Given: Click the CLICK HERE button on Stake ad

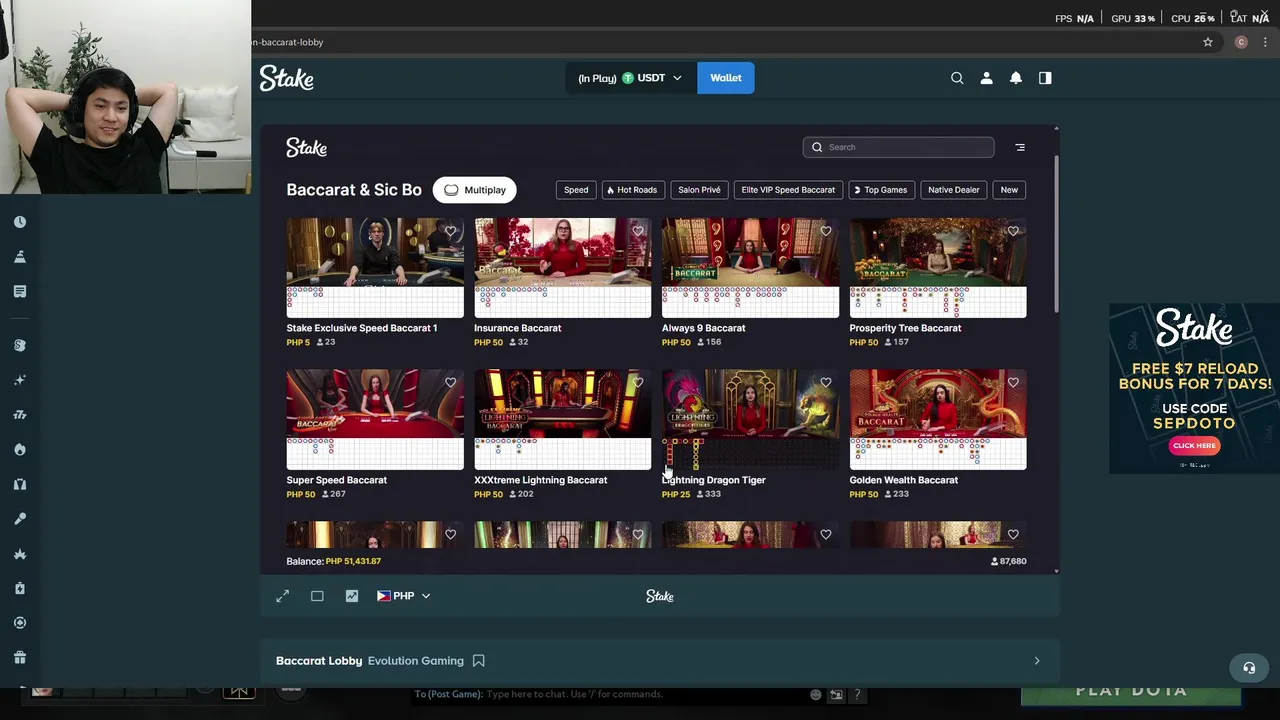Looking at the screenshot, I should click(1194, 446).
